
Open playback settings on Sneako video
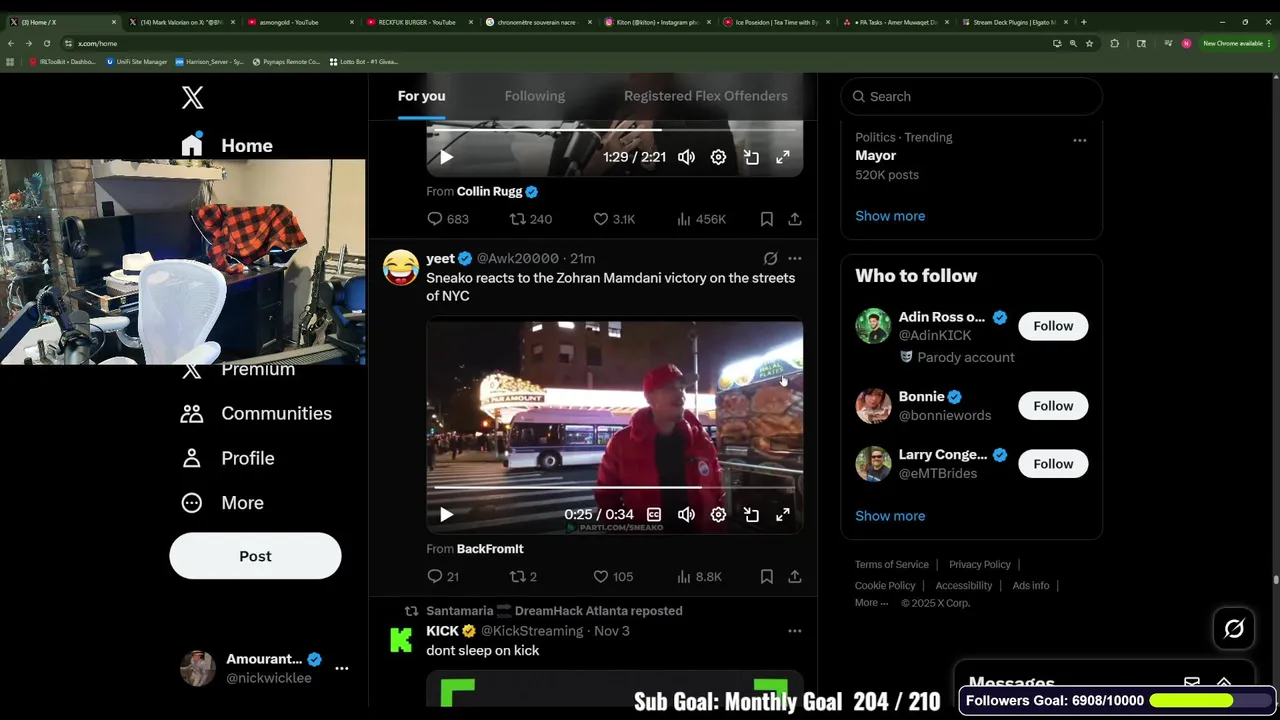(718, 515)
